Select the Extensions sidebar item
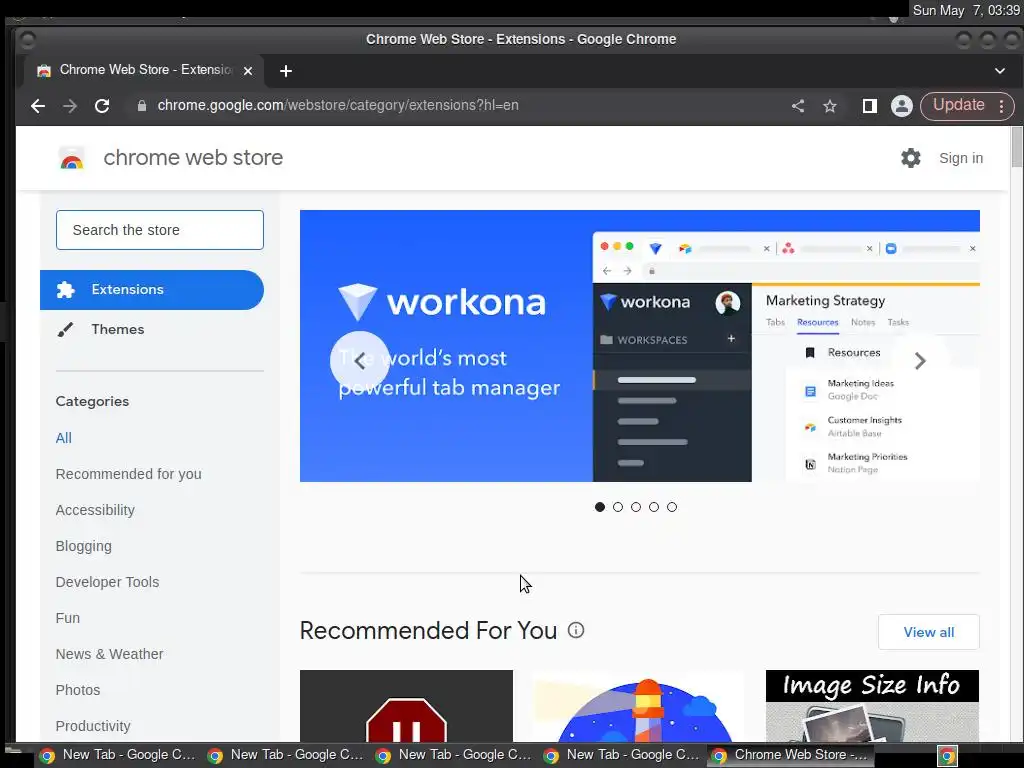1024x768 pixels. point(152,290)
